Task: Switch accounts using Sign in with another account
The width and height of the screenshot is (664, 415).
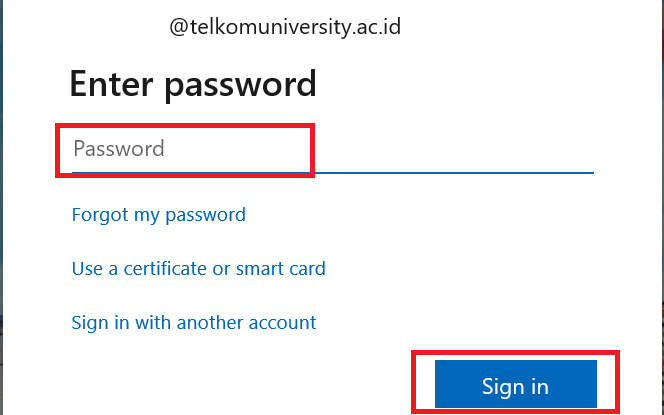Action: point(194,322)
